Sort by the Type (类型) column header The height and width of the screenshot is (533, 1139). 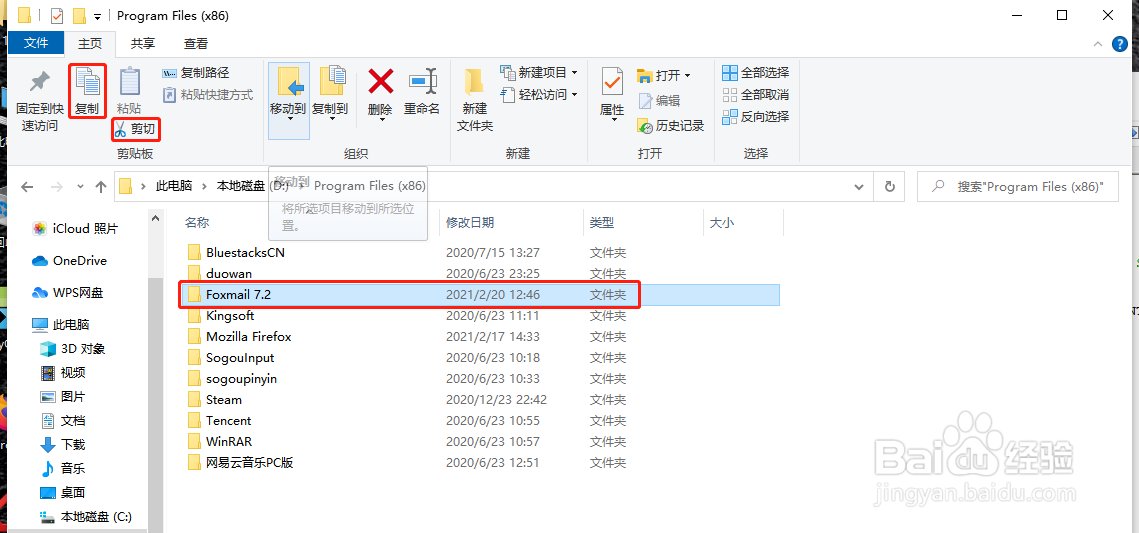601,223
